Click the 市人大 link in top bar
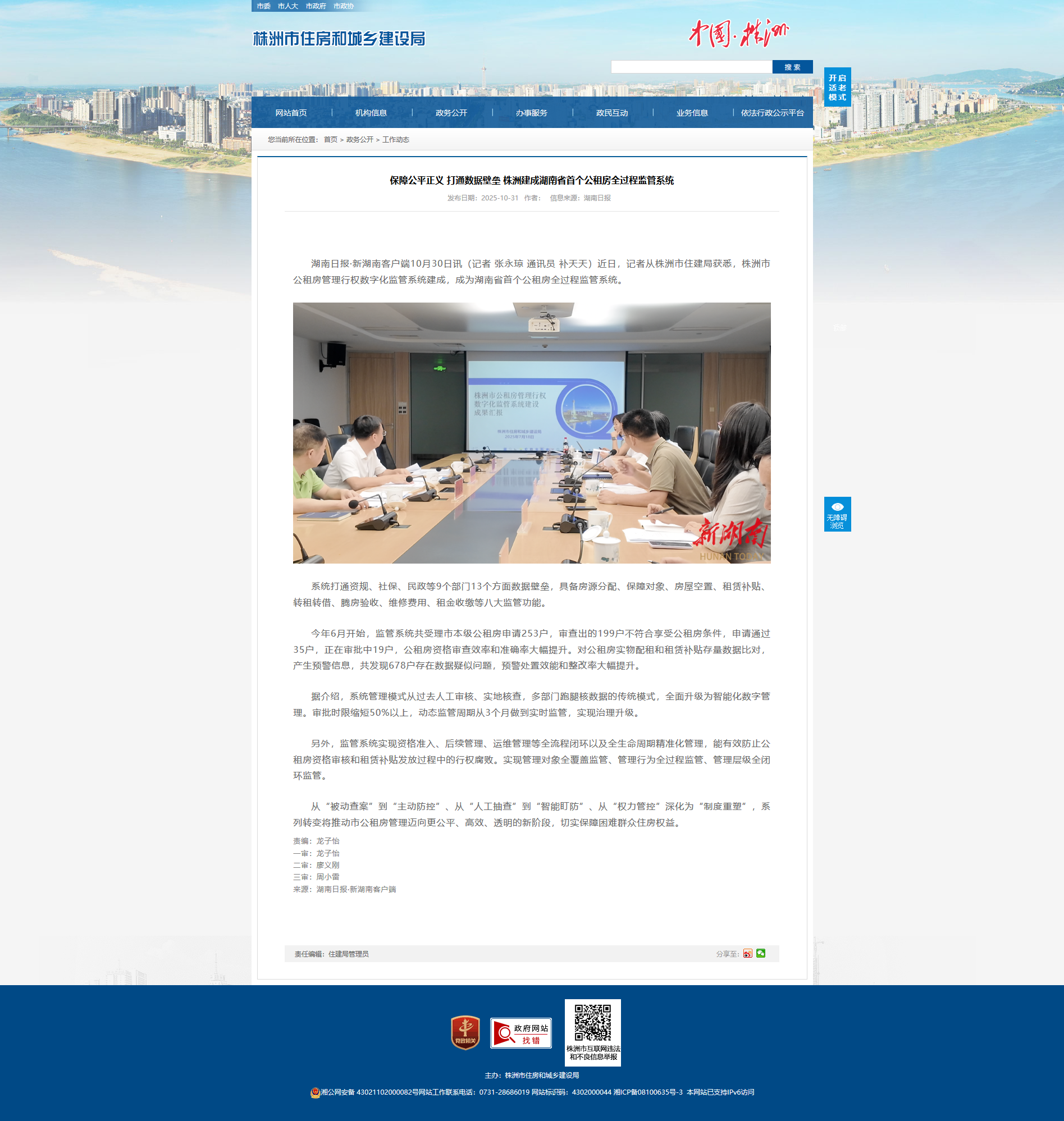This screenshot has height=1121, width=1064. (287, 6)
